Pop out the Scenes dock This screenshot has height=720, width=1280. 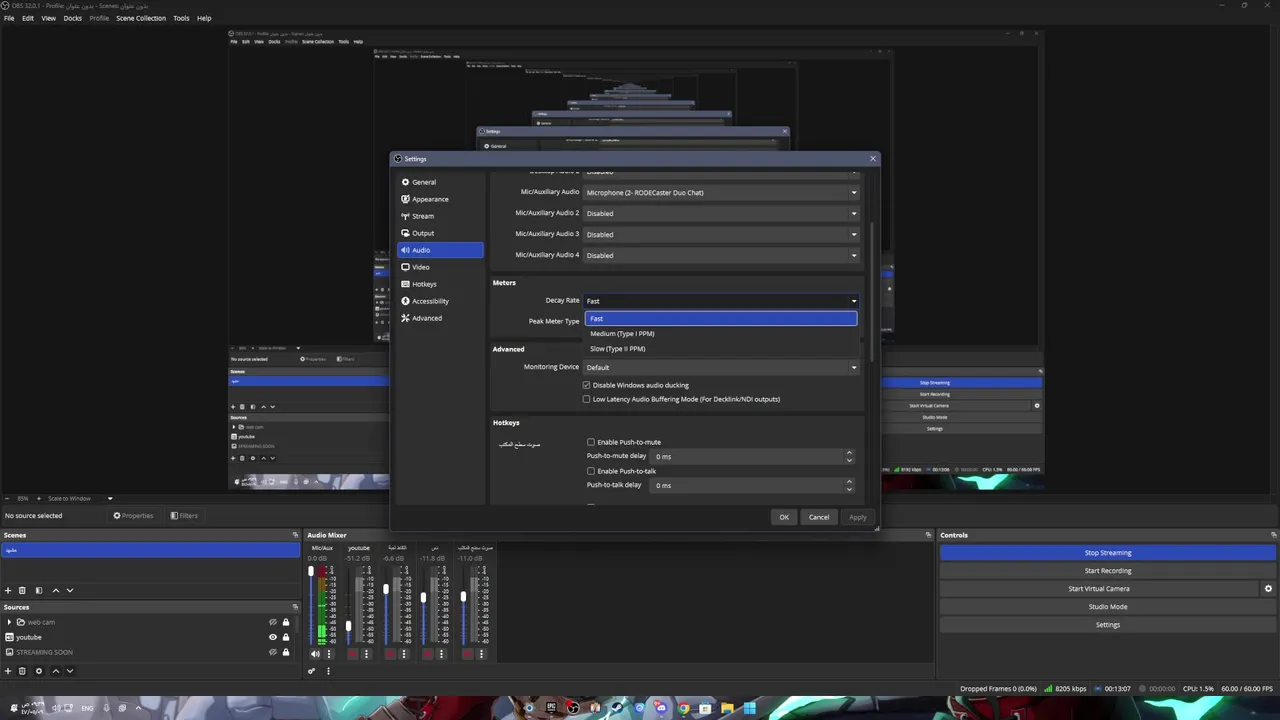click(x=295, y=535)
